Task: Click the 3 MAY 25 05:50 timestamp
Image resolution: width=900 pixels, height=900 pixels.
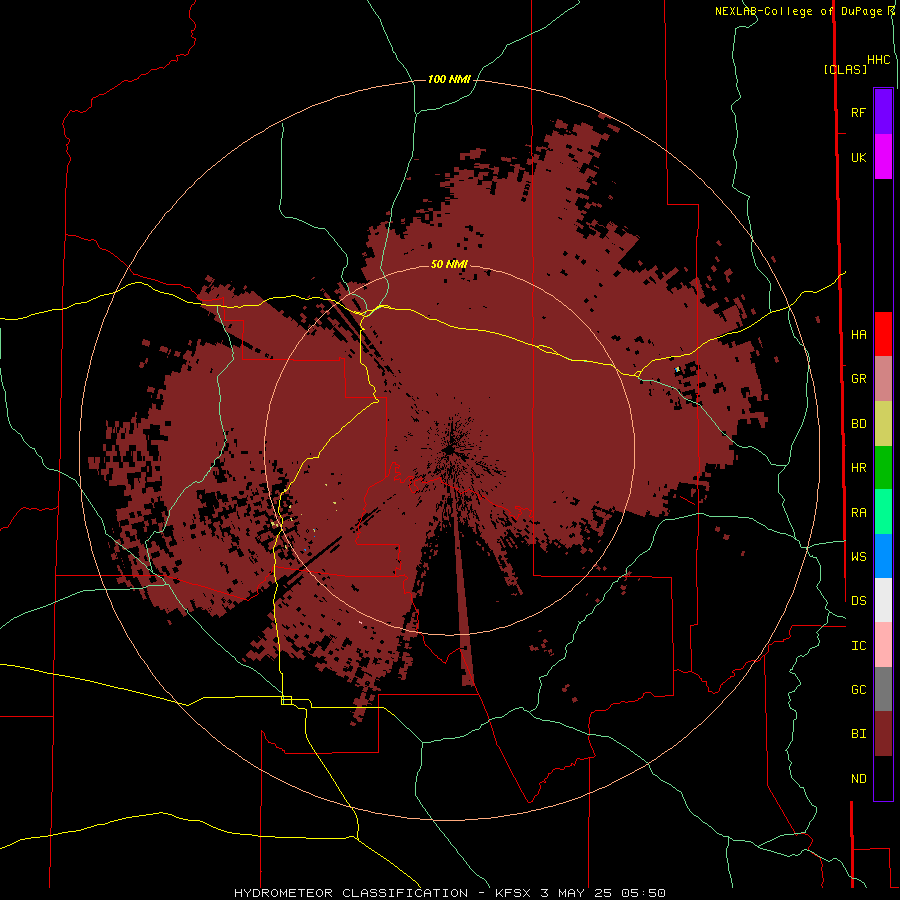Action: [x=603, y=893]
